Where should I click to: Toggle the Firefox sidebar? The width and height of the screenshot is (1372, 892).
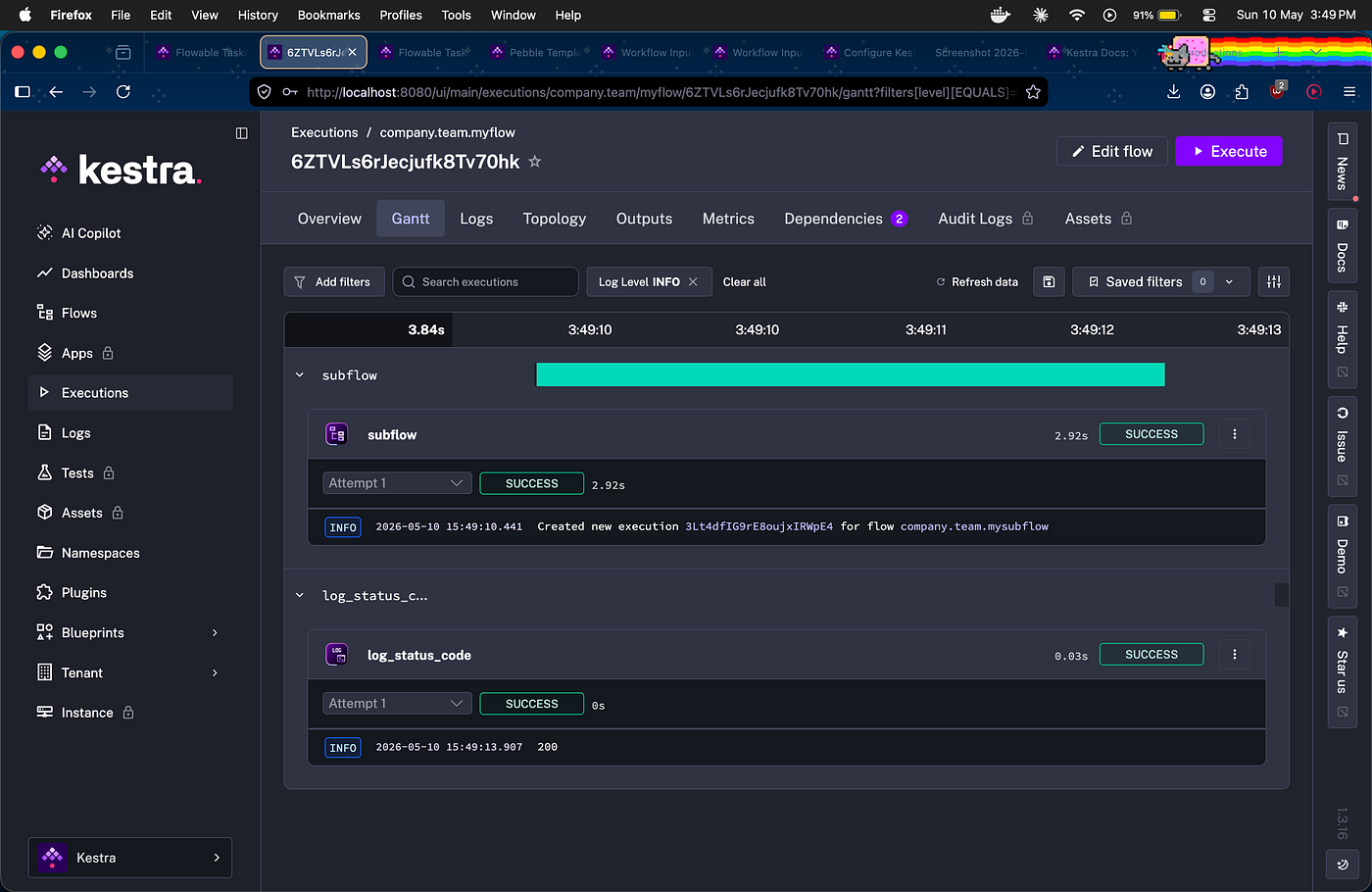23,92
